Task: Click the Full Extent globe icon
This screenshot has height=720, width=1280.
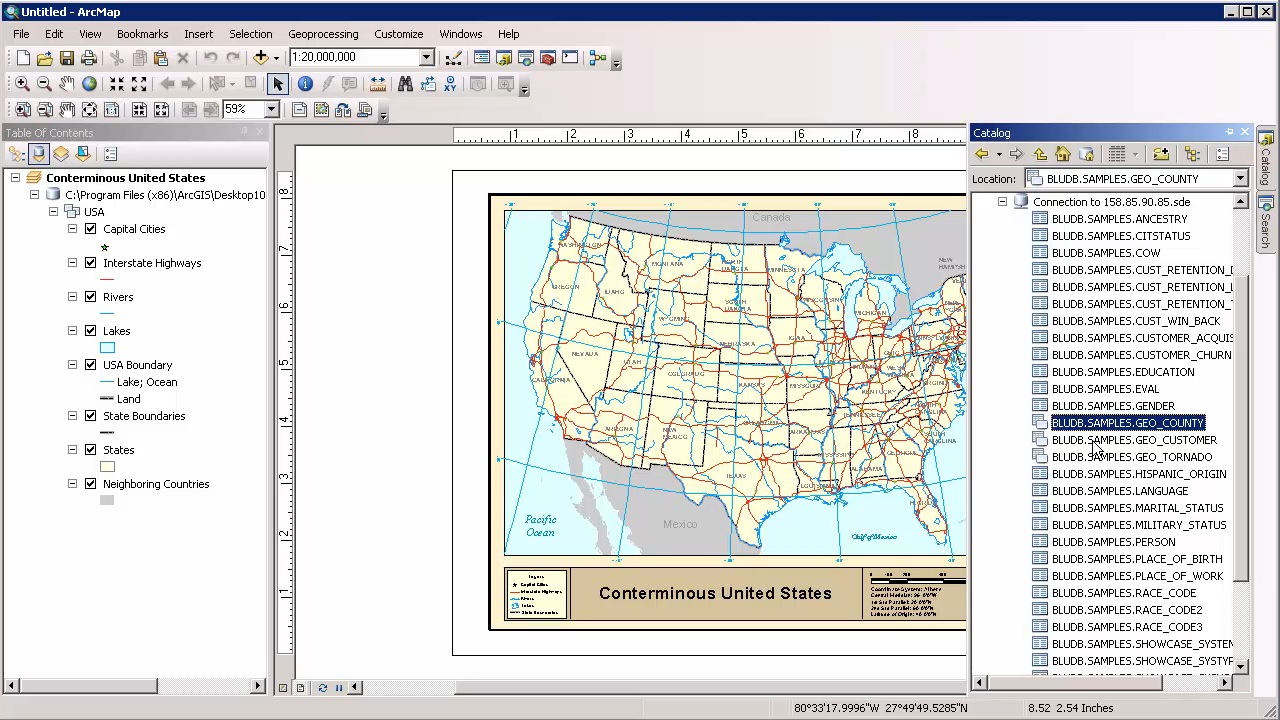Action: pyautogui.click(x=89, y=84)
